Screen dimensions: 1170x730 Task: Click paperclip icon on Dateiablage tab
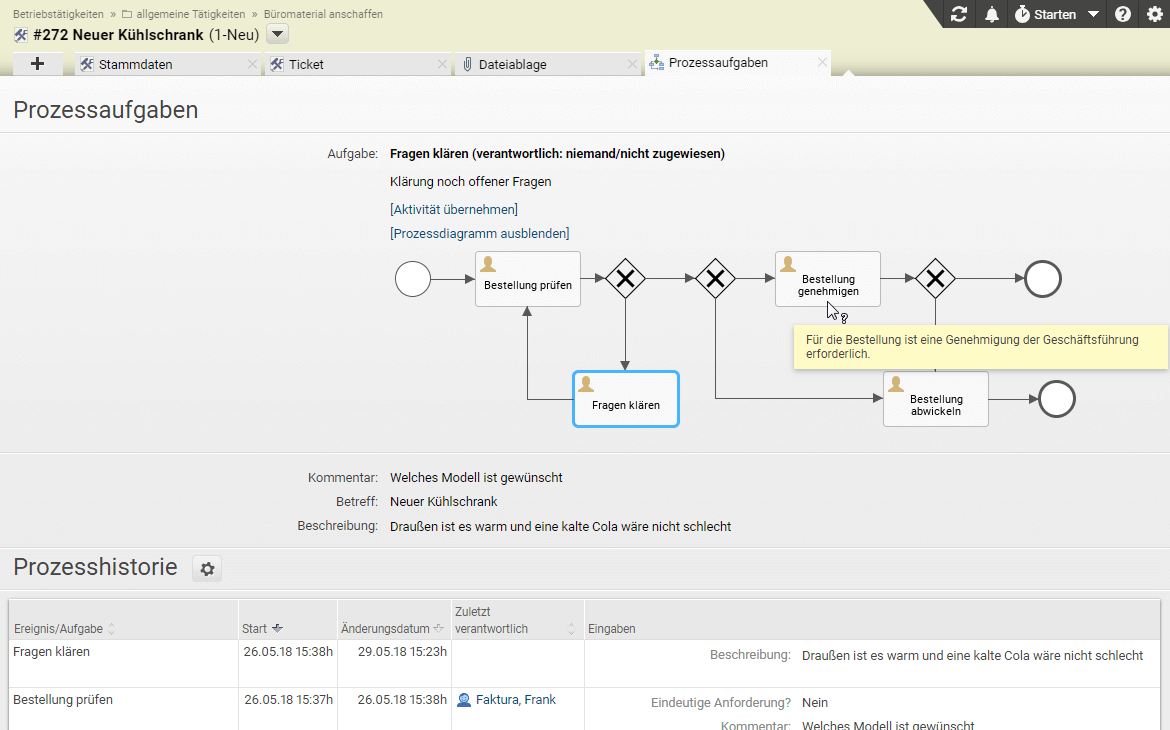[467, 64]
